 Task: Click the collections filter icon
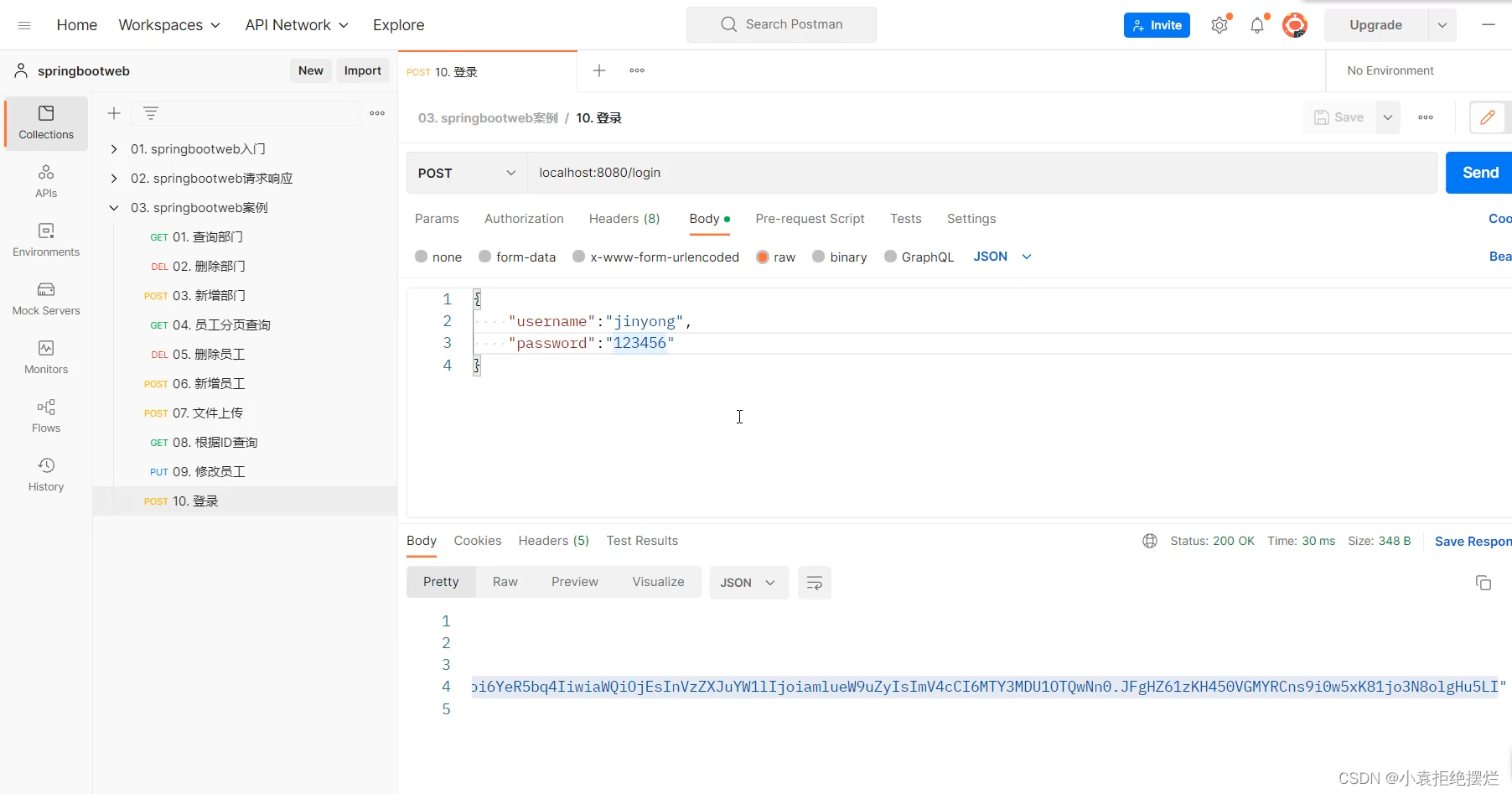(x=151, y=113)
